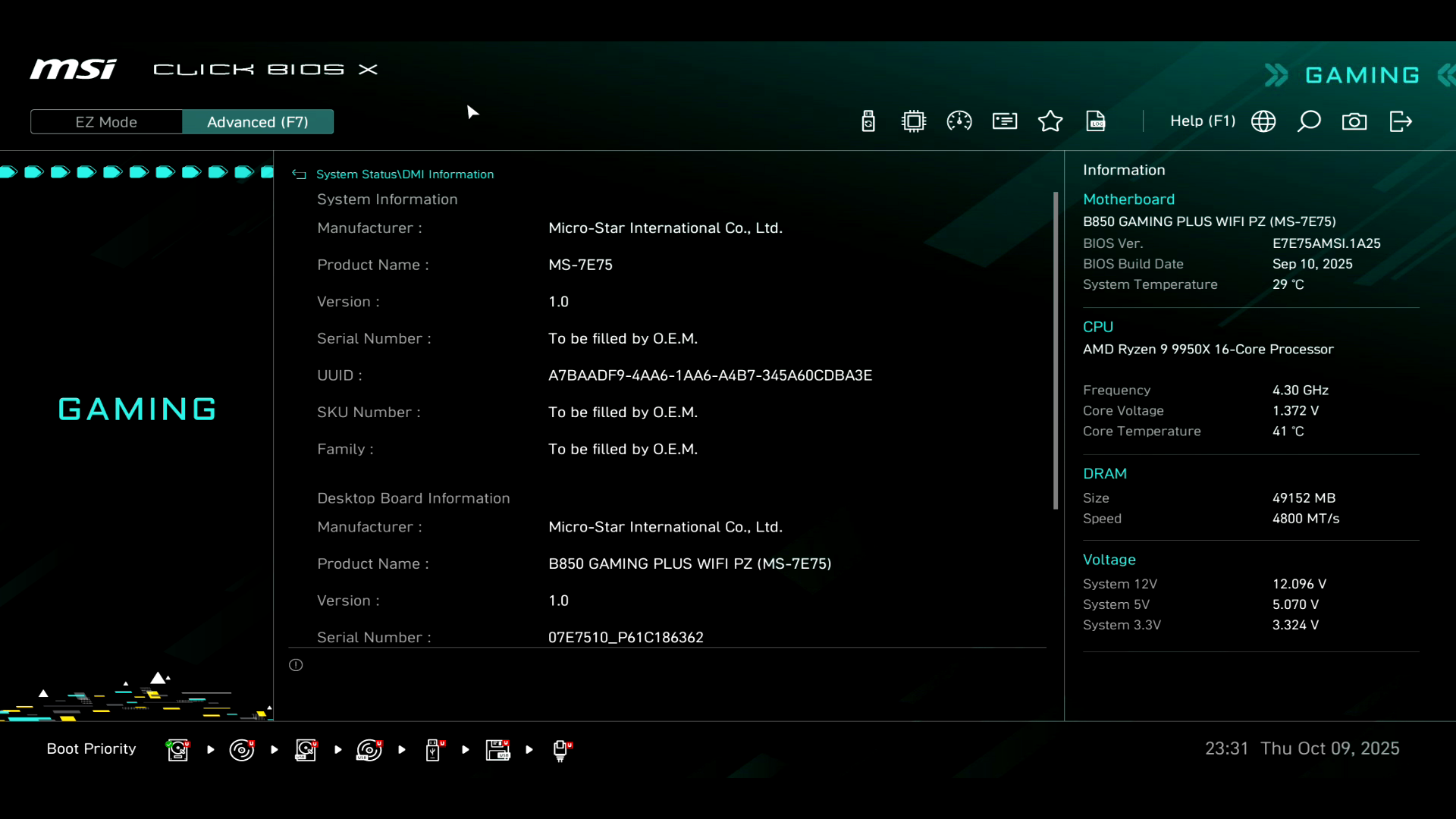Switch to EZ Mode
This screenshot has height=819, width=1456.
coord(106,122)
